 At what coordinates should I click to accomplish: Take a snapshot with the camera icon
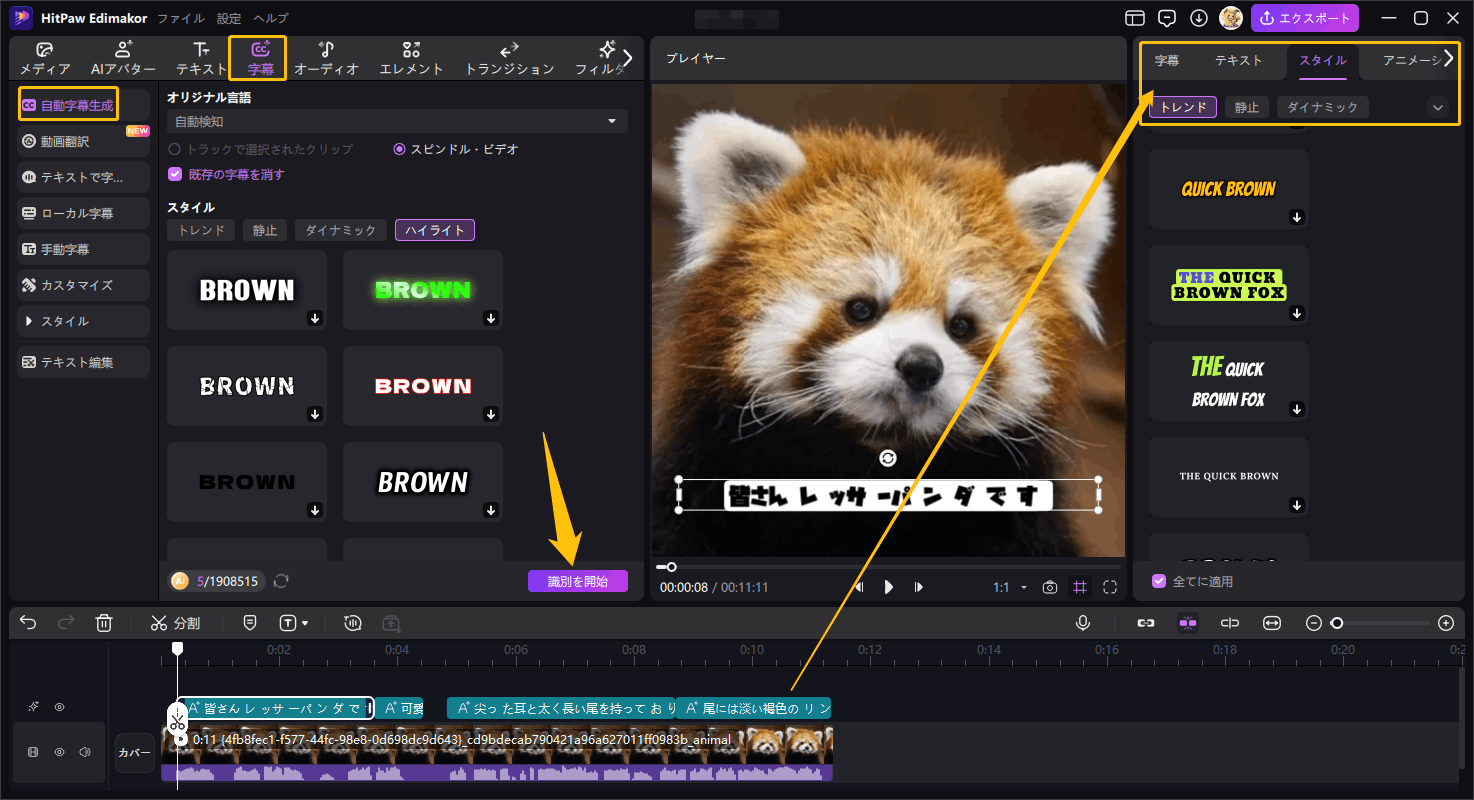pos(1049,587)
